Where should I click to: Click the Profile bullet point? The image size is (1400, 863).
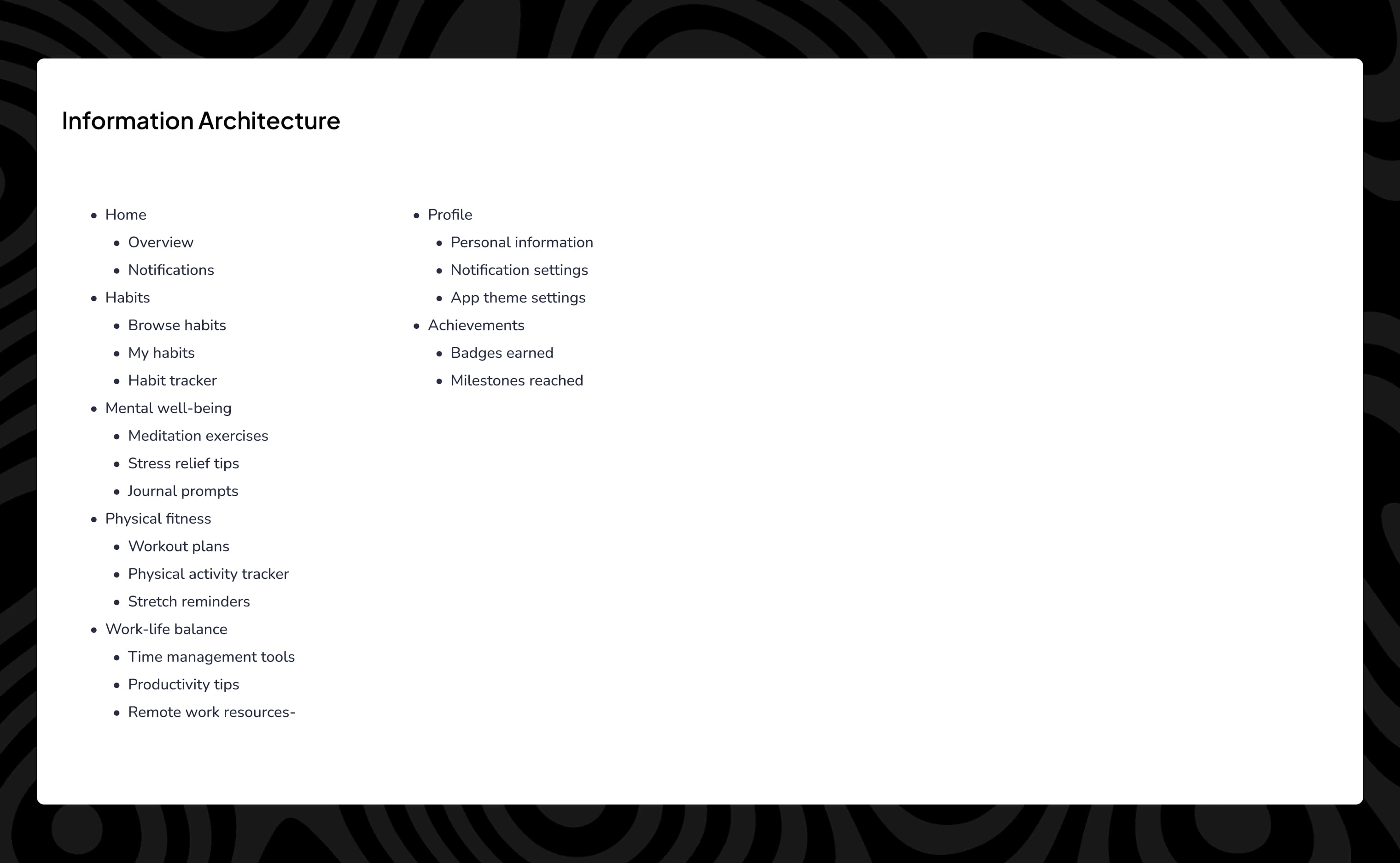coord(449,214)
